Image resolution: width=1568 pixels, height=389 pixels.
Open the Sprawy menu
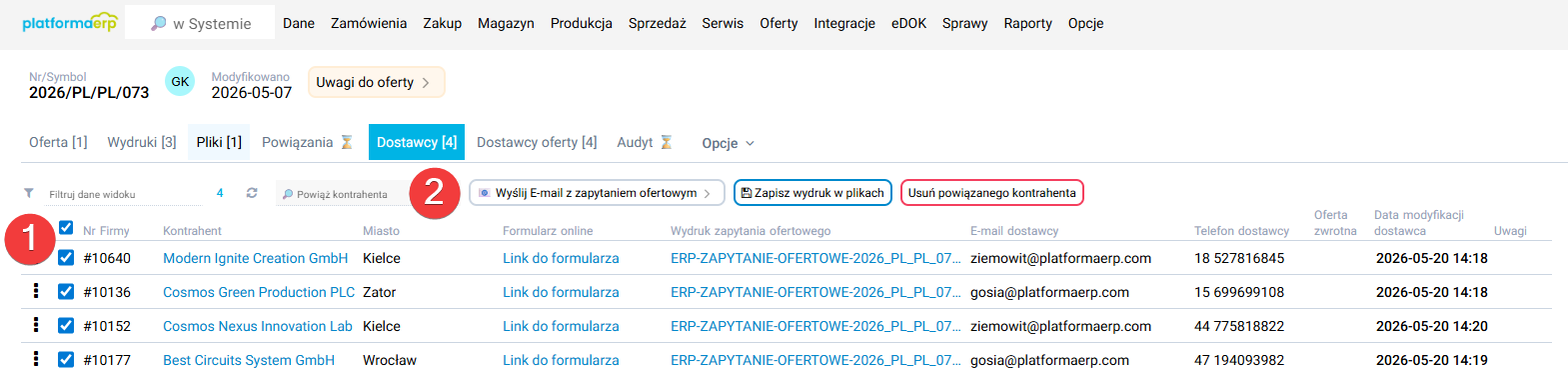click(964, 23)
